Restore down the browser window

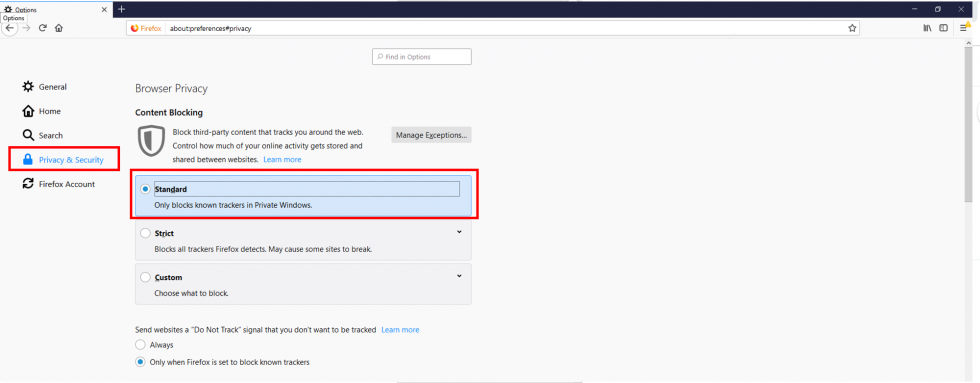pos(938,9)
